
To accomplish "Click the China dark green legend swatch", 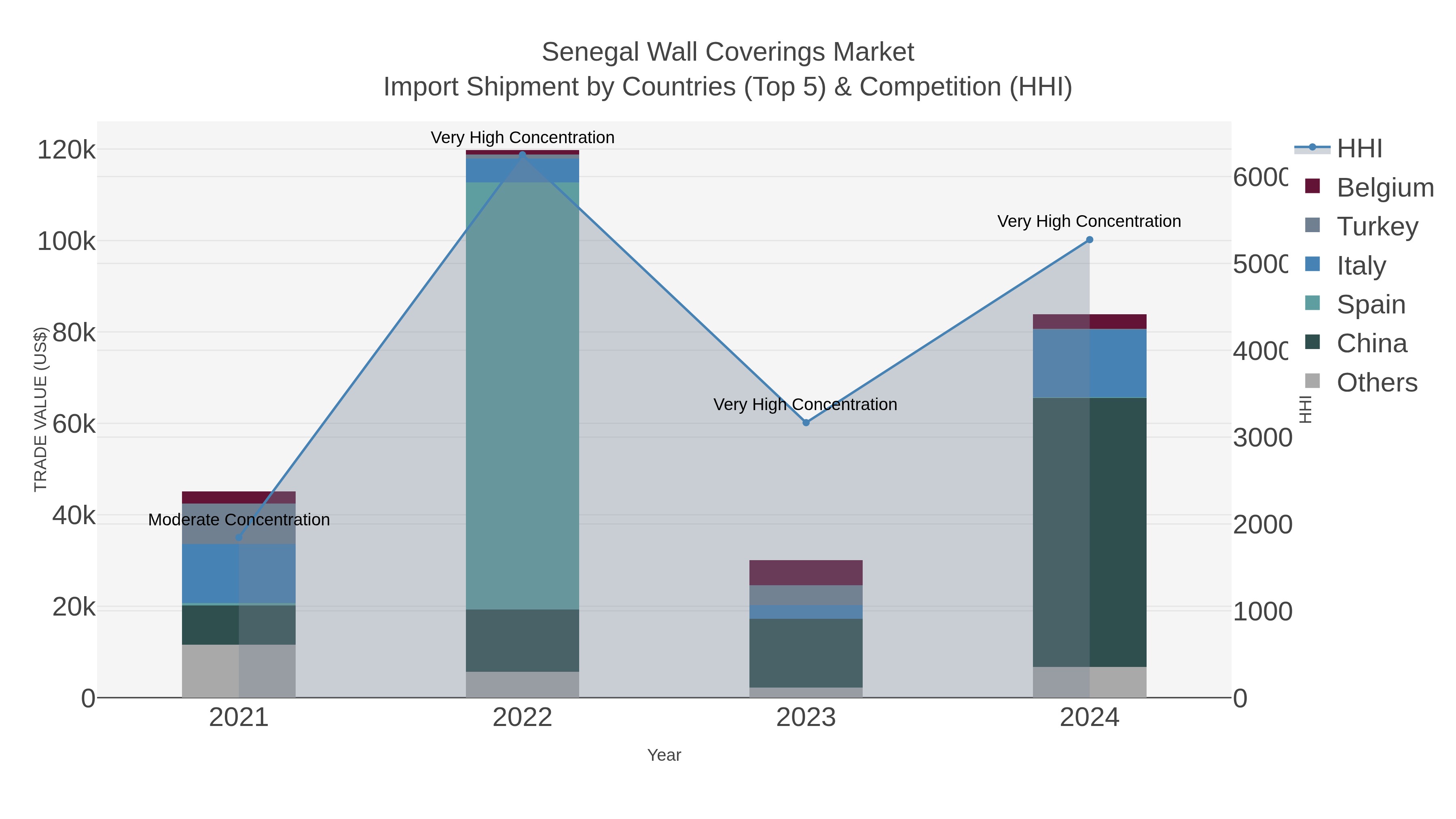I will (1312, 342).
